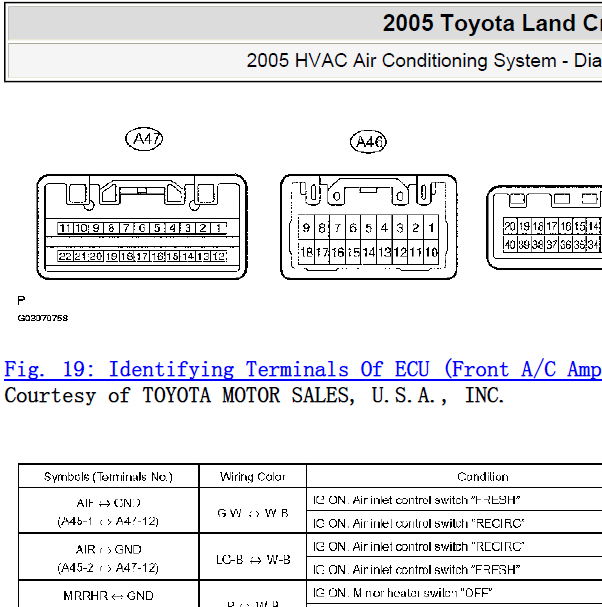602x607 pixels.
Task: Select the AIF ↔ GND symbol cell
Action: pyautogui.click(x=108, y=503)
